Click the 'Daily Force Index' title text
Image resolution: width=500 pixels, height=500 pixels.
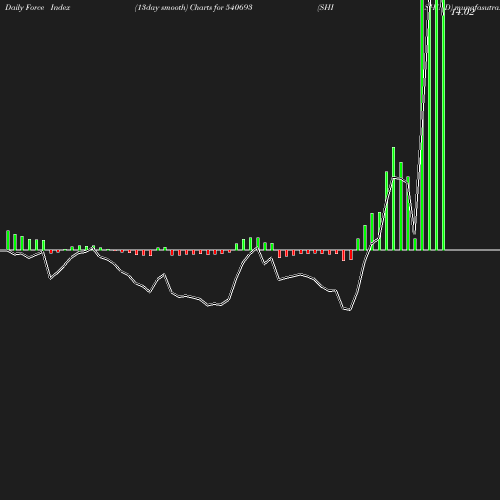pyautogui.click(x=38, y=7)
